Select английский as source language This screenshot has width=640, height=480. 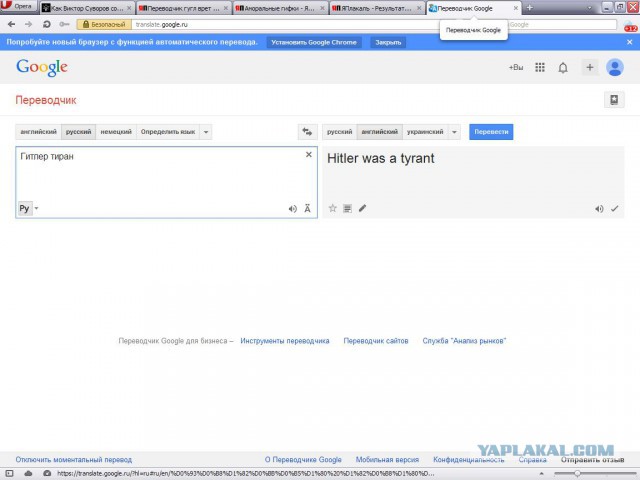coord(38,132)
